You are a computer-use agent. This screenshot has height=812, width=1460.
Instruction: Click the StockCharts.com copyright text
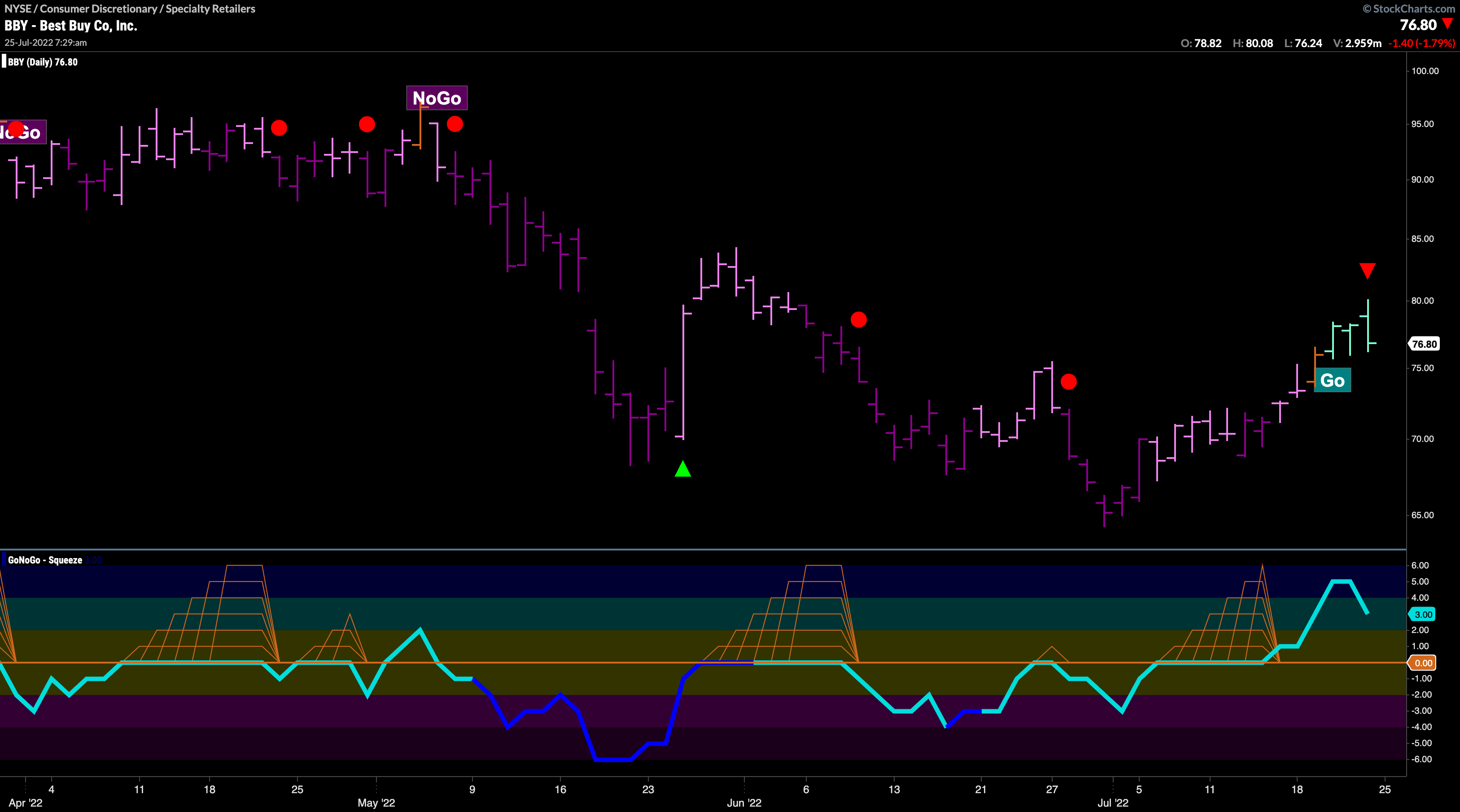(1408, 9)
